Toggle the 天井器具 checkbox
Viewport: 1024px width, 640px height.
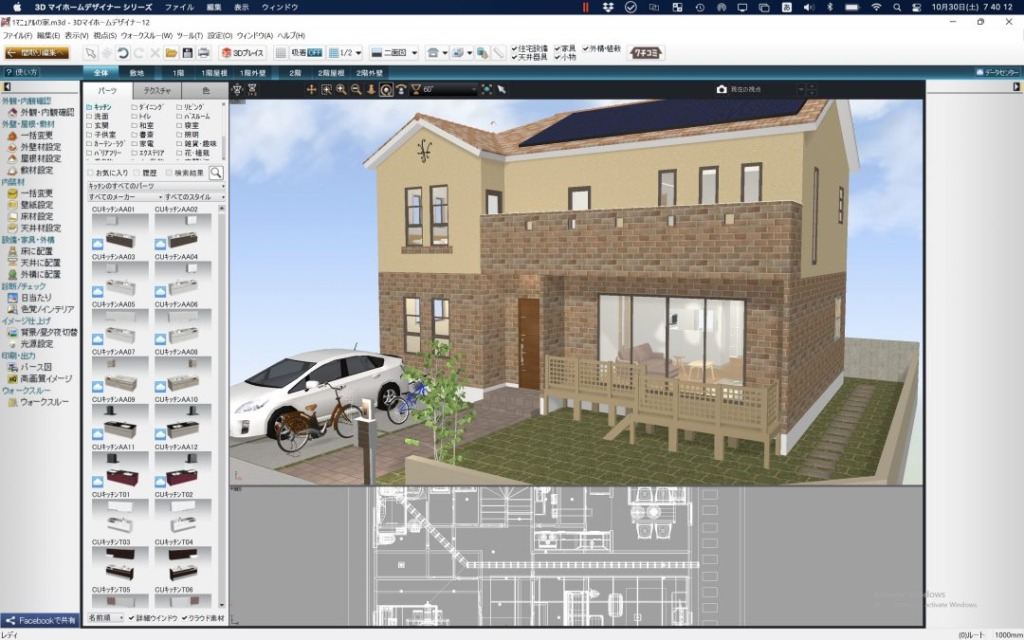pos(515,57)
